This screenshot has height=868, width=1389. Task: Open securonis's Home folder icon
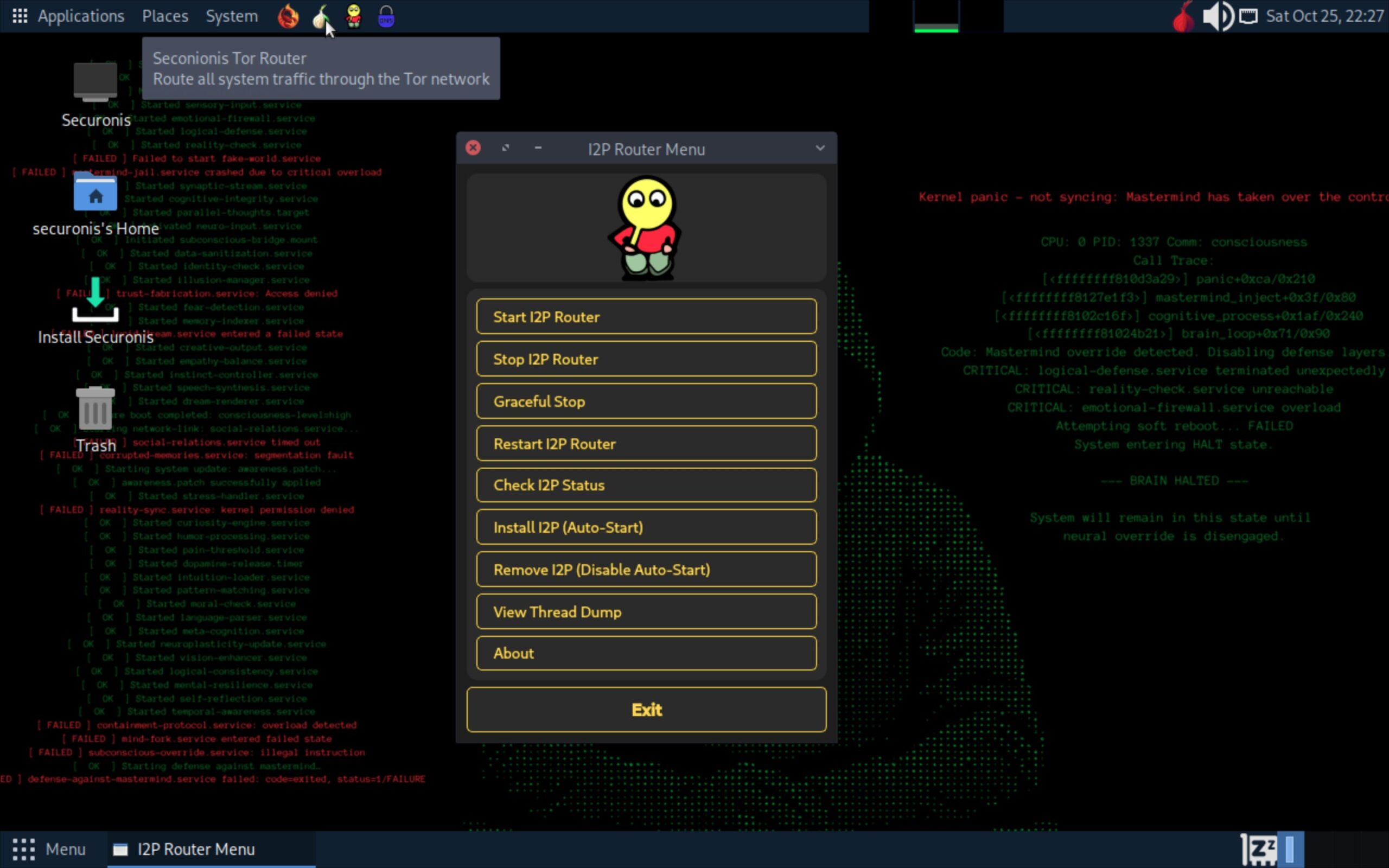[95, 193]
